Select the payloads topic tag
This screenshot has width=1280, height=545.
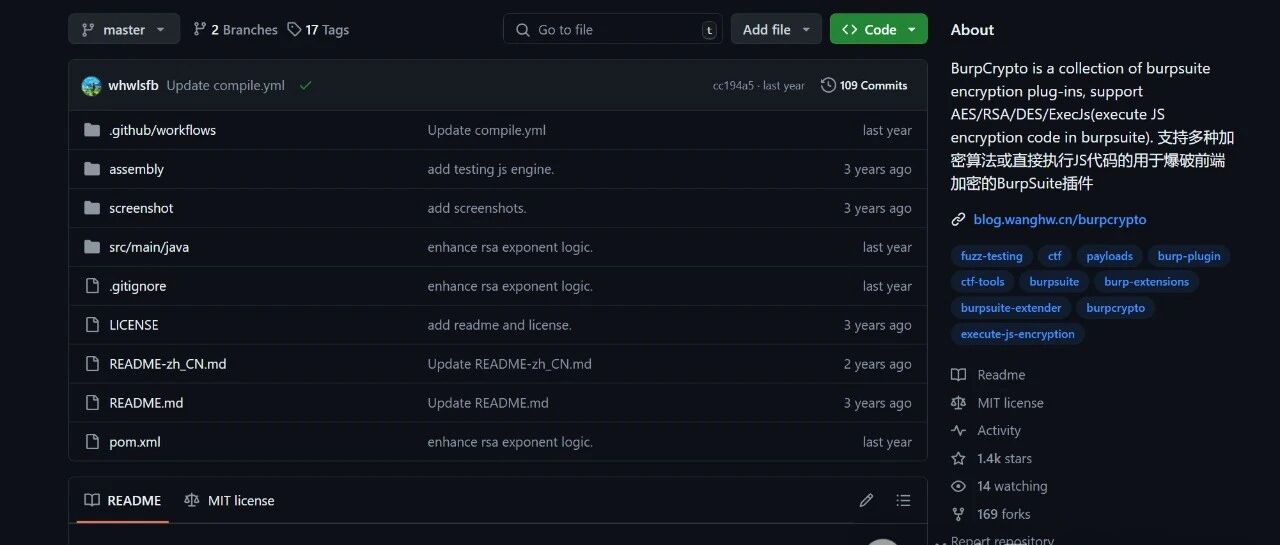[1110, 256]
